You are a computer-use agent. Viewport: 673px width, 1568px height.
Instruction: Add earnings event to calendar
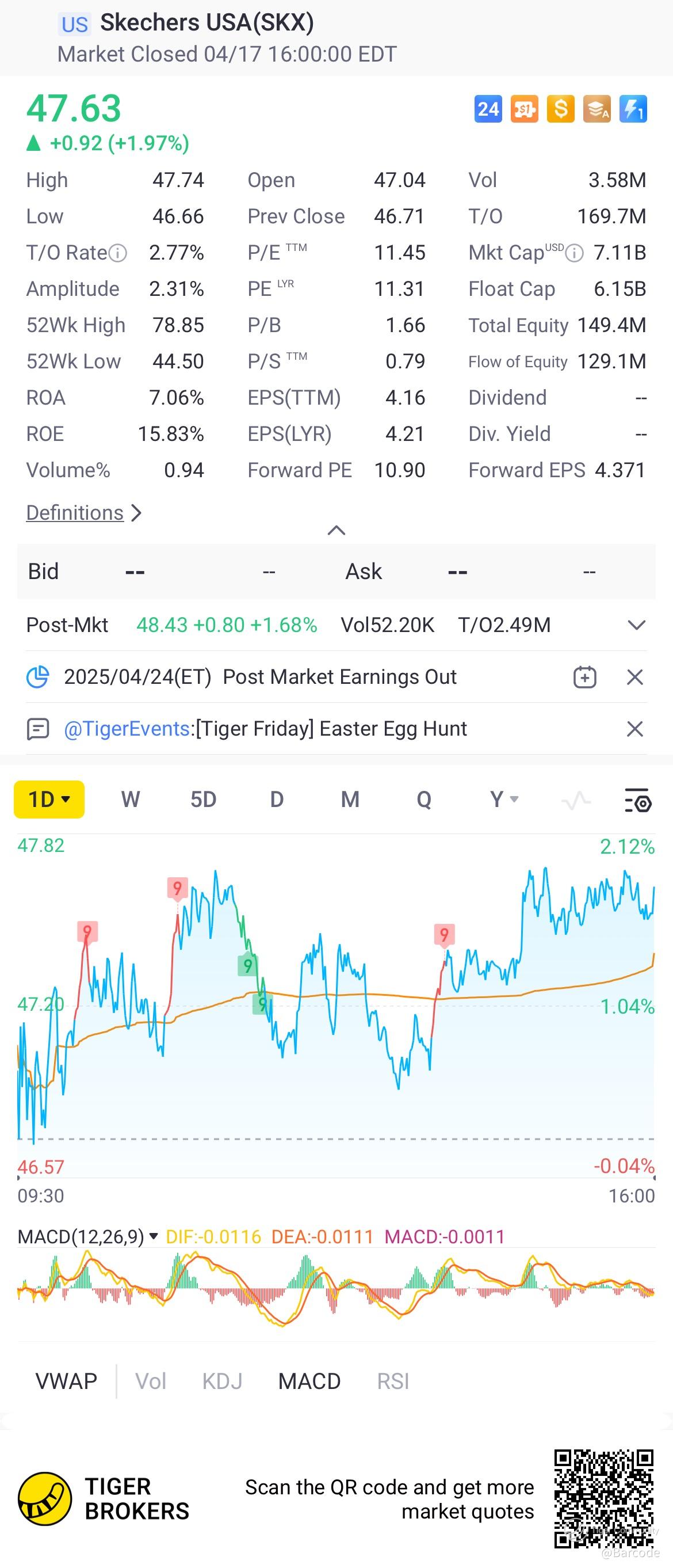point(585,677)
